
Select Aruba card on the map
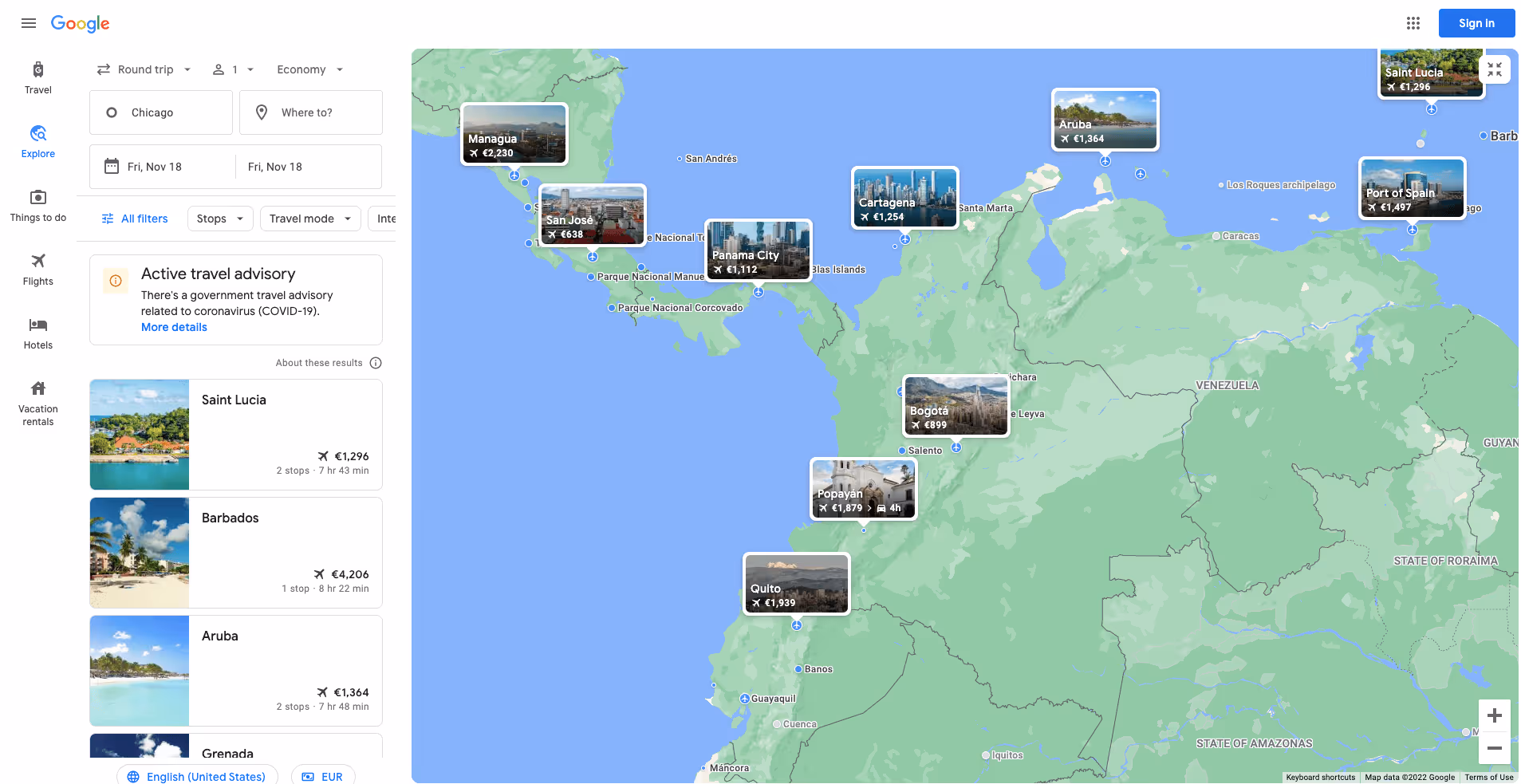click(x=1105, y=120)
